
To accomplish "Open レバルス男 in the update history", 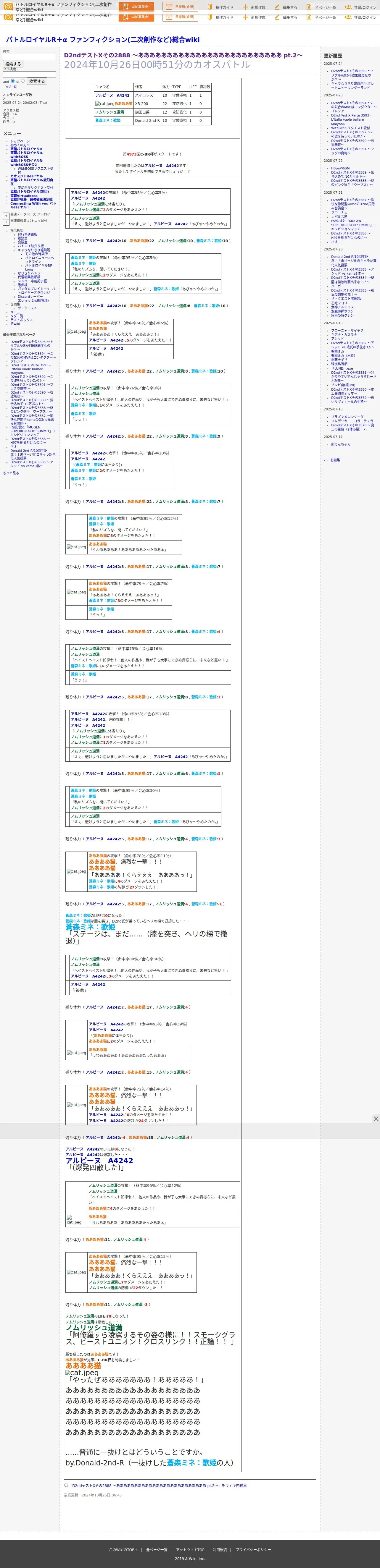I will 339,217.
